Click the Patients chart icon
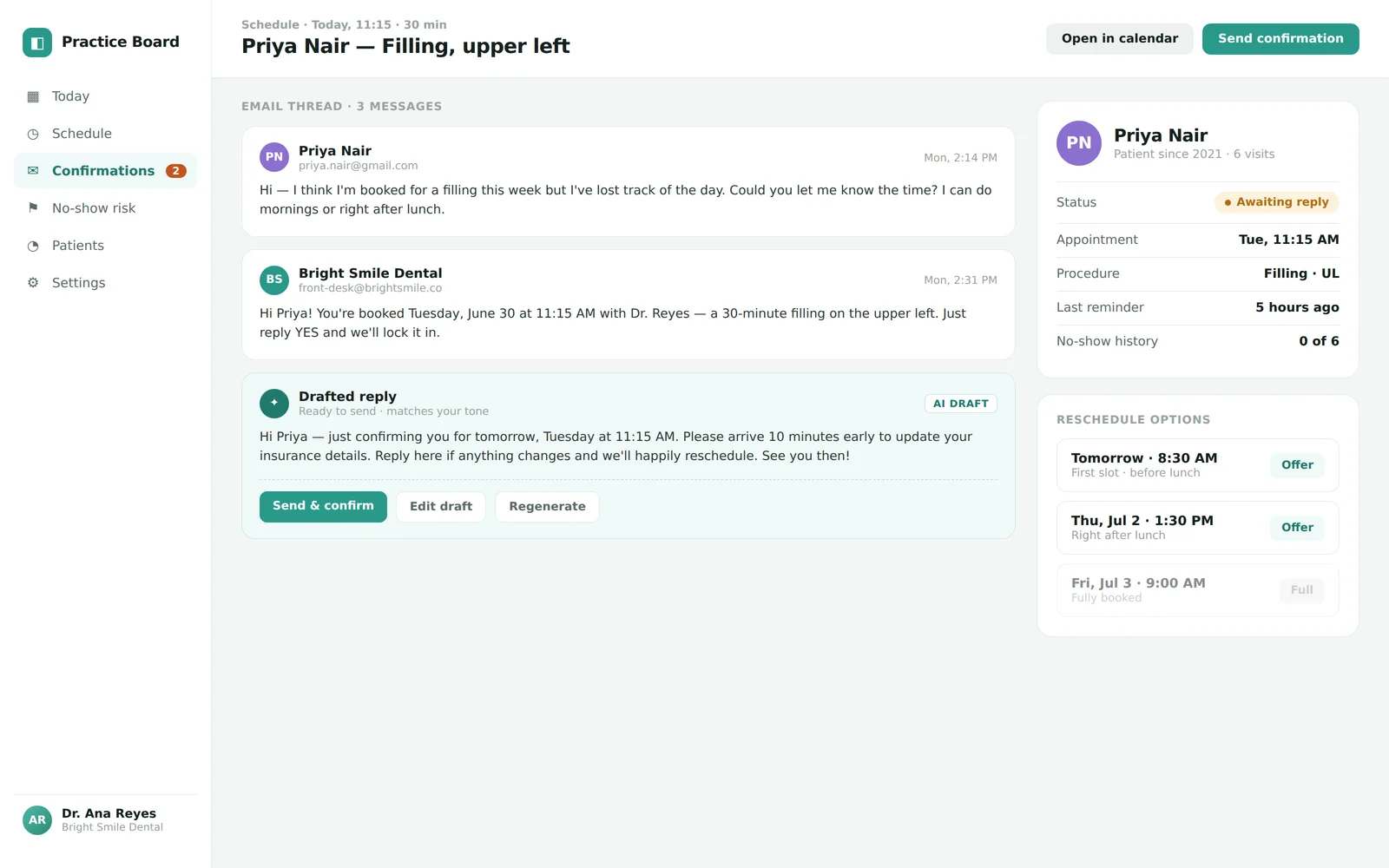1389x868 pixels. pos(33,246)
